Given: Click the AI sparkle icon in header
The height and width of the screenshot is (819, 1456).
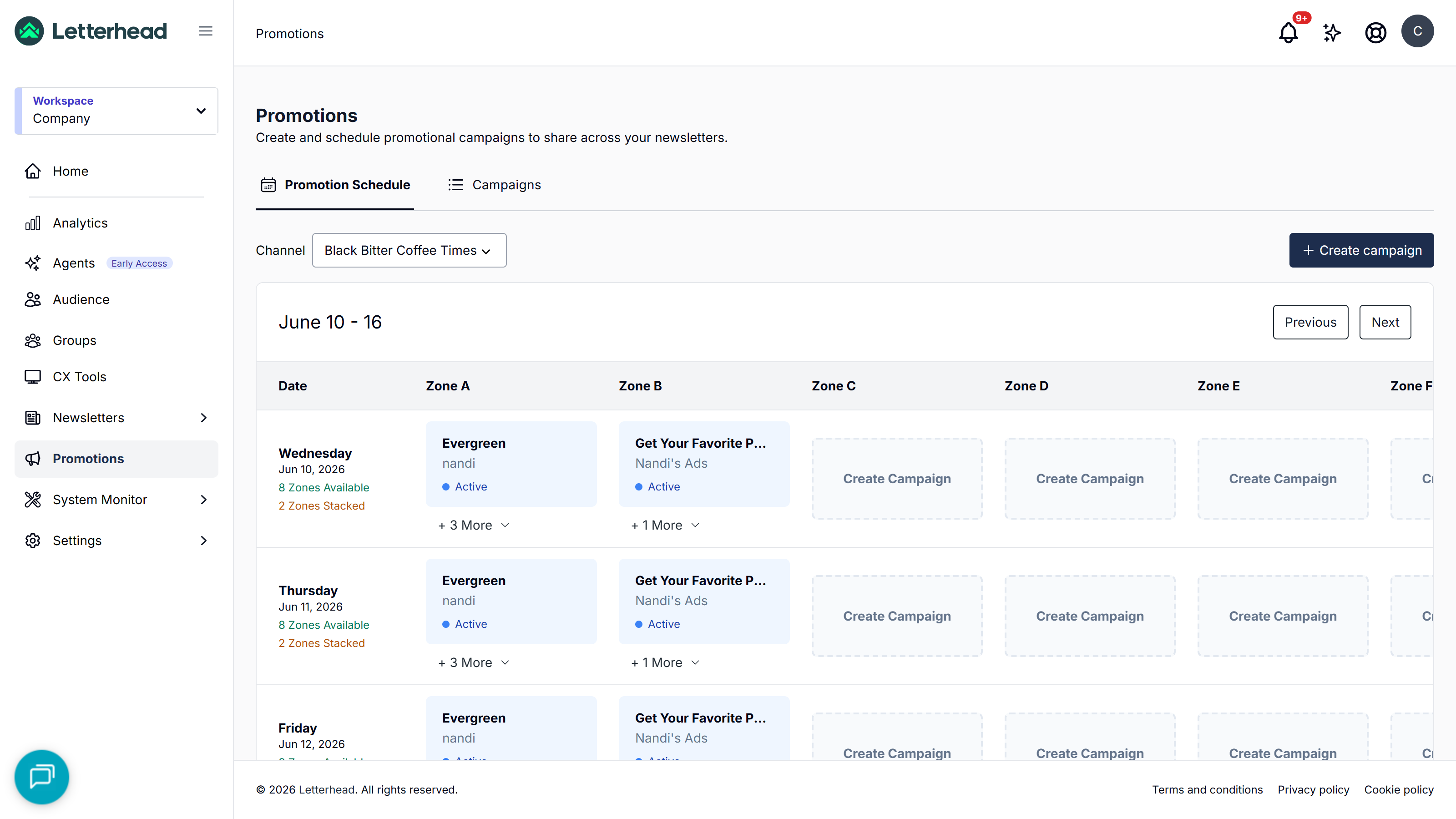Looking at the screenshot, I should [1332, 32].
